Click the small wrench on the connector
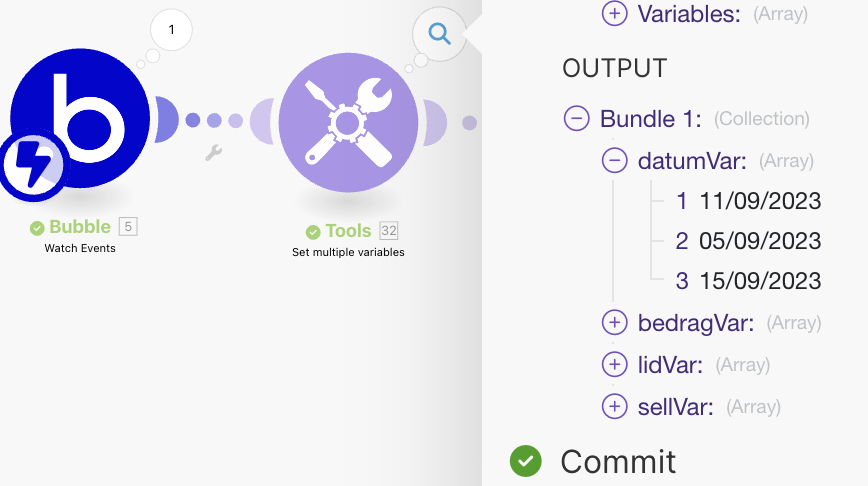The image size is (868, 486). [x=213, y=153]
